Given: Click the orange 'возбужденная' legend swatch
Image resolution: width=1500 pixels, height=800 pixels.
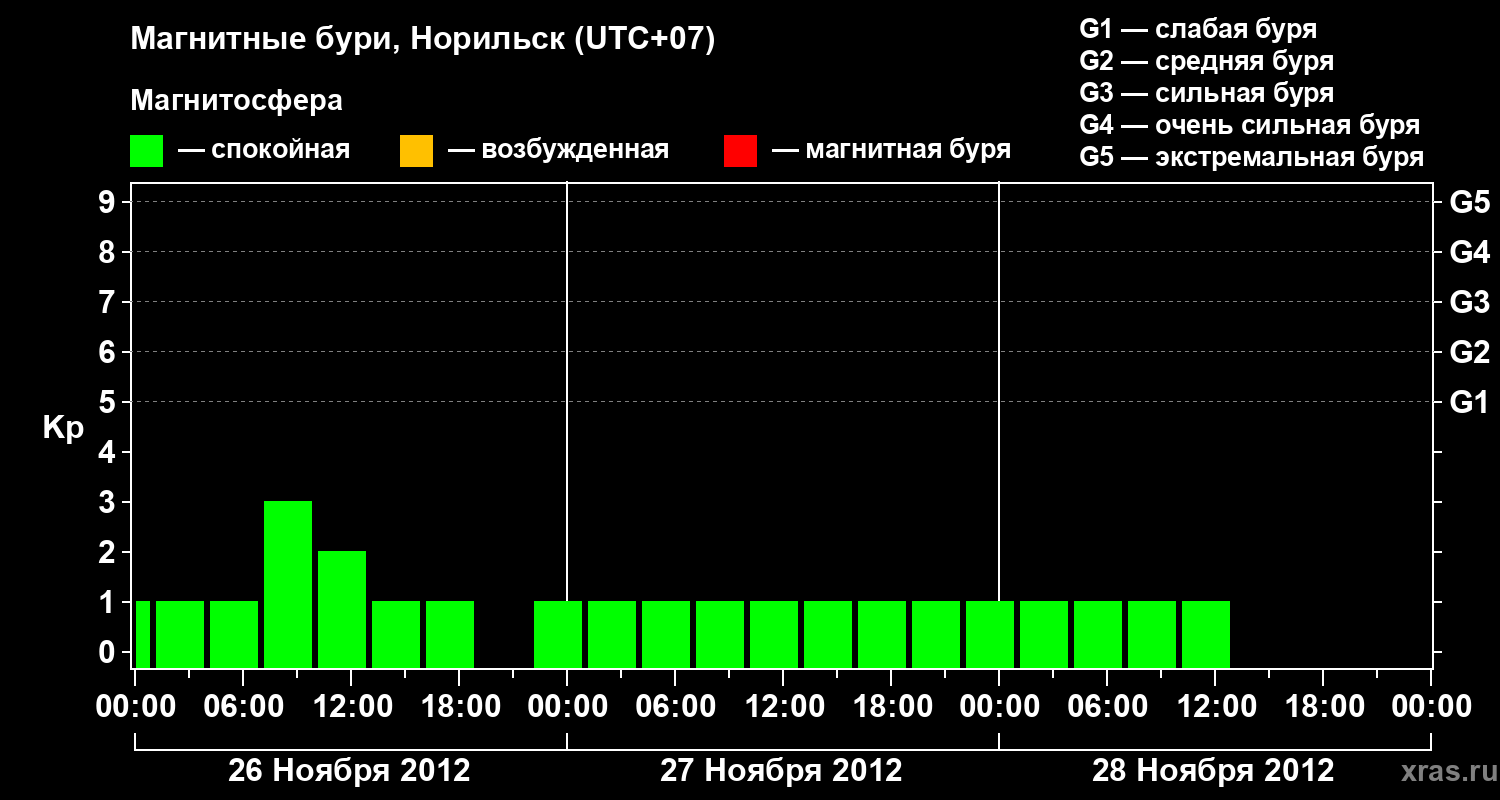Looking at the screenshot, I should click(x=416, y=150).
